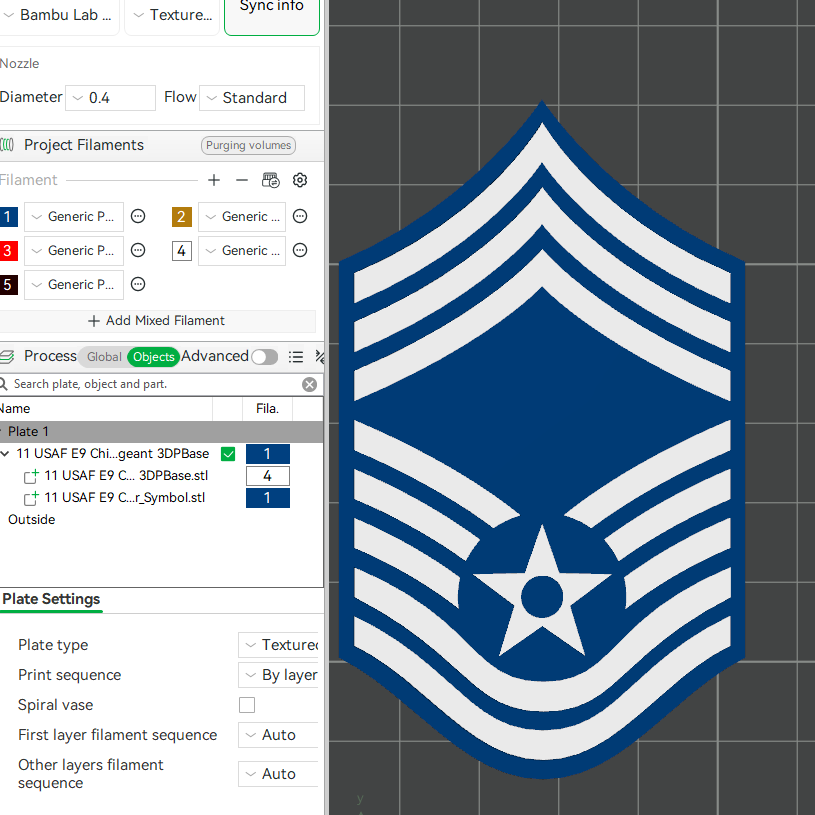Select the Outside tree item
This screenshot has width=815, height=815.
pyautogui.click(x=31, y=520)
